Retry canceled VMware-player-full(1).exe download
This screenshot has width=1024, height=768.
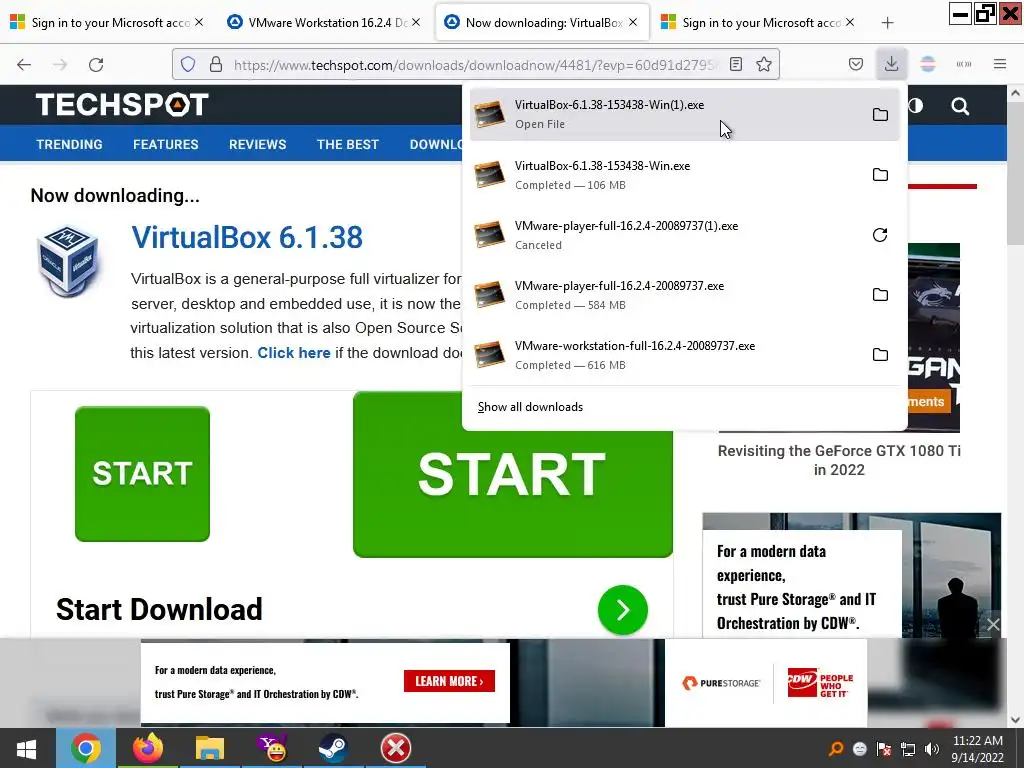pyautogui.click(x=880, y=234)
